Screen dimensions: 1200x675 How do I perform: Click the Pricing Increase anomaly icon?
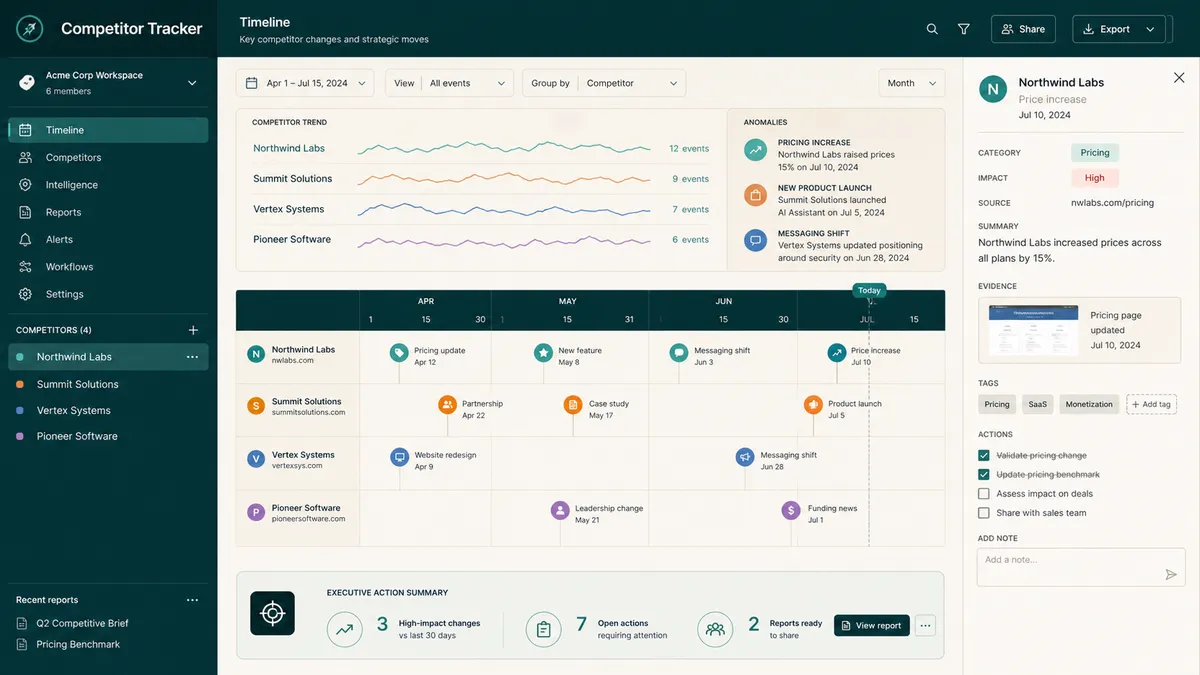[755, 149]
